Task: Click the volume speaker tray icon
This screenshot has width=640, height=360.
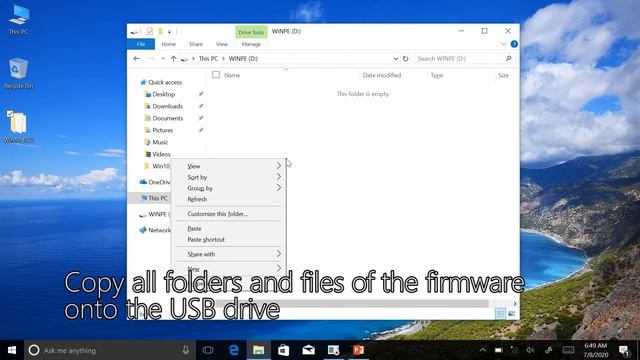Action: (x=530, y=350)
